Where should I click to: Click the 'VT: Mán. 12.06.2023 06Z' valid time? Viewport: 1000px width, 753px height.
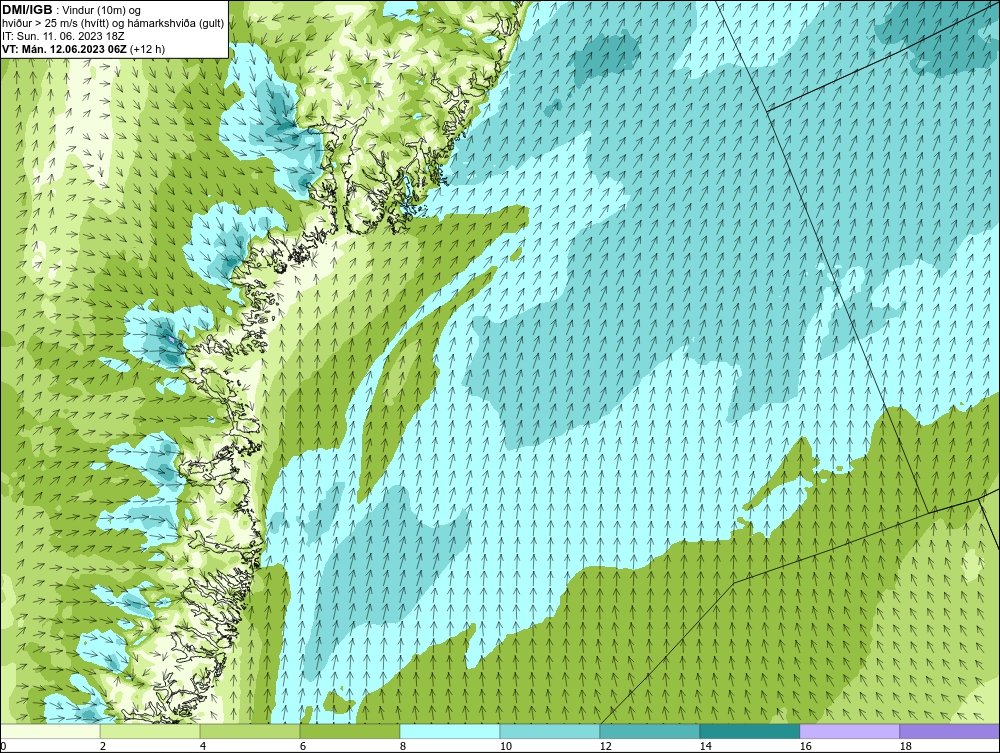click(64, 48)
